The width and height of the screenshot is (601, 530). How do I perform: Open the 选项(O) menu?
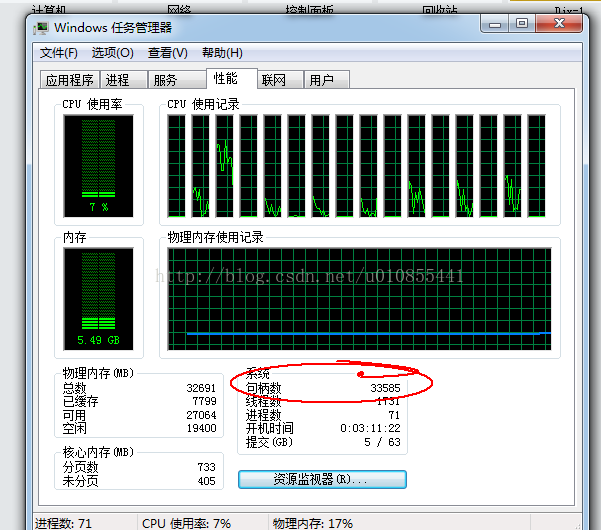[113, 53]
